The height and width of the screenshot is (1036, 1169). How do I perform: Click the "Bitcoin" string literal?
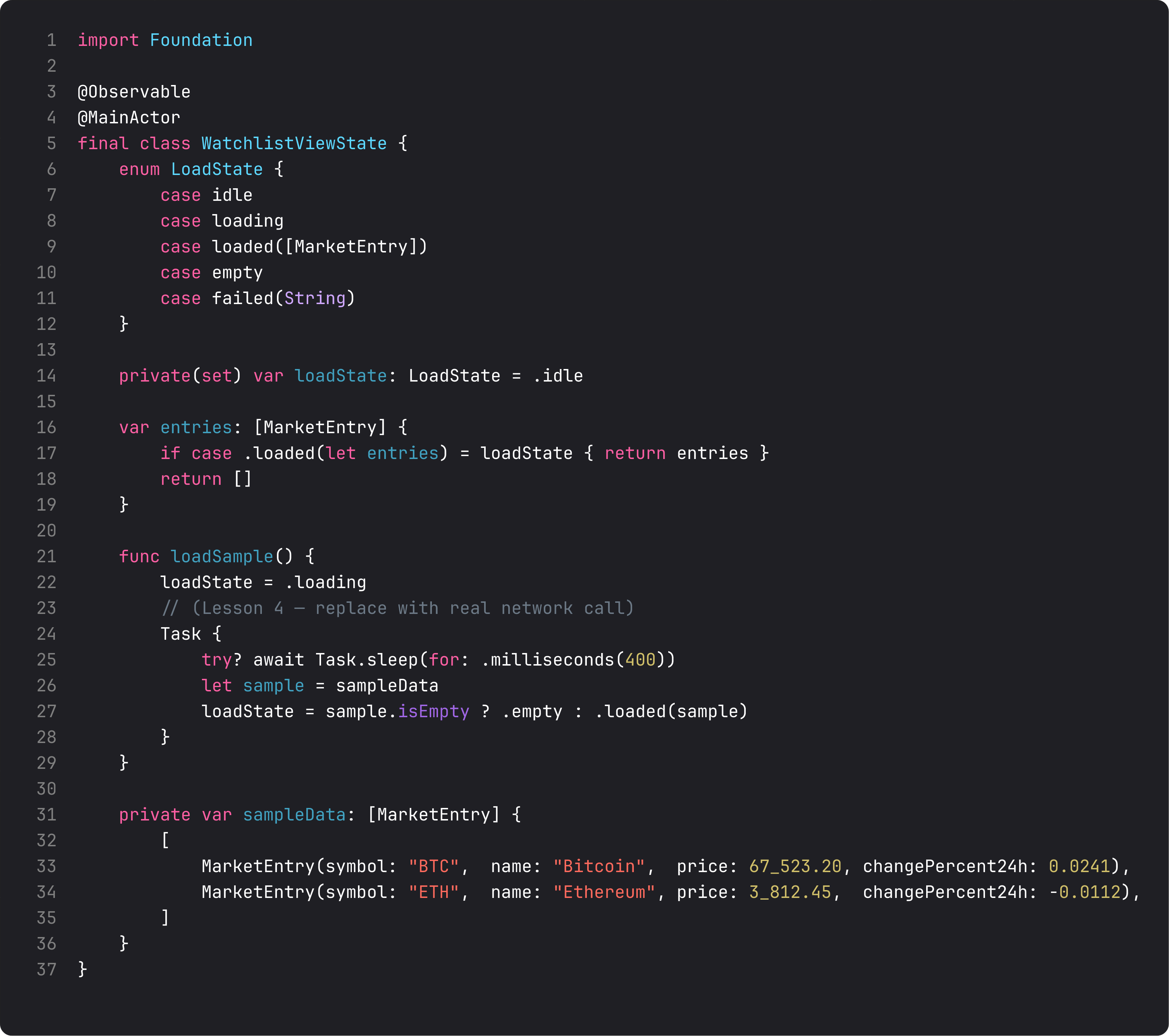[599, 866]
